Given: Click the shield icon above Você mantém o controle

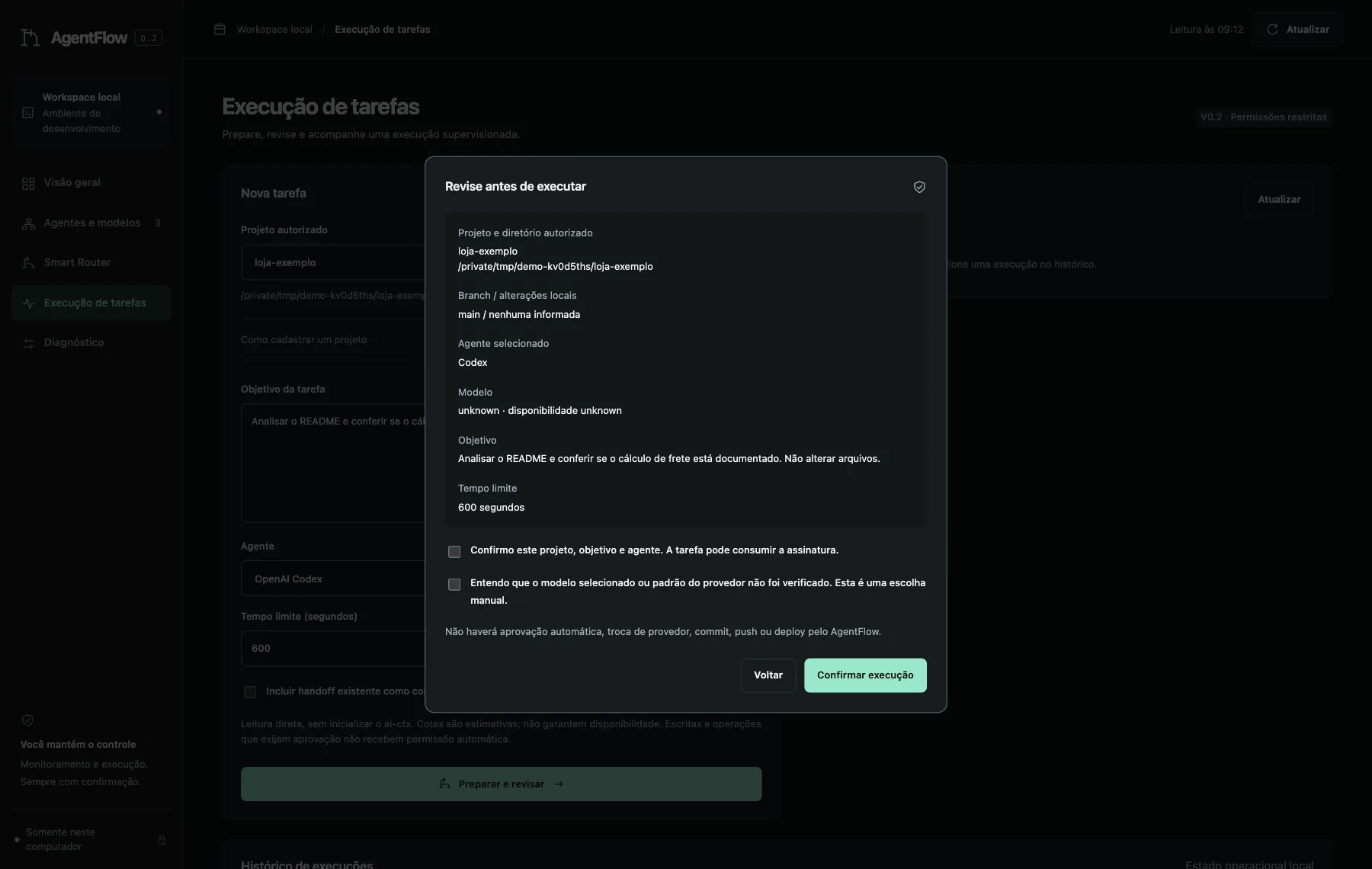Looking at the screenshot, I should coord(27,720).
